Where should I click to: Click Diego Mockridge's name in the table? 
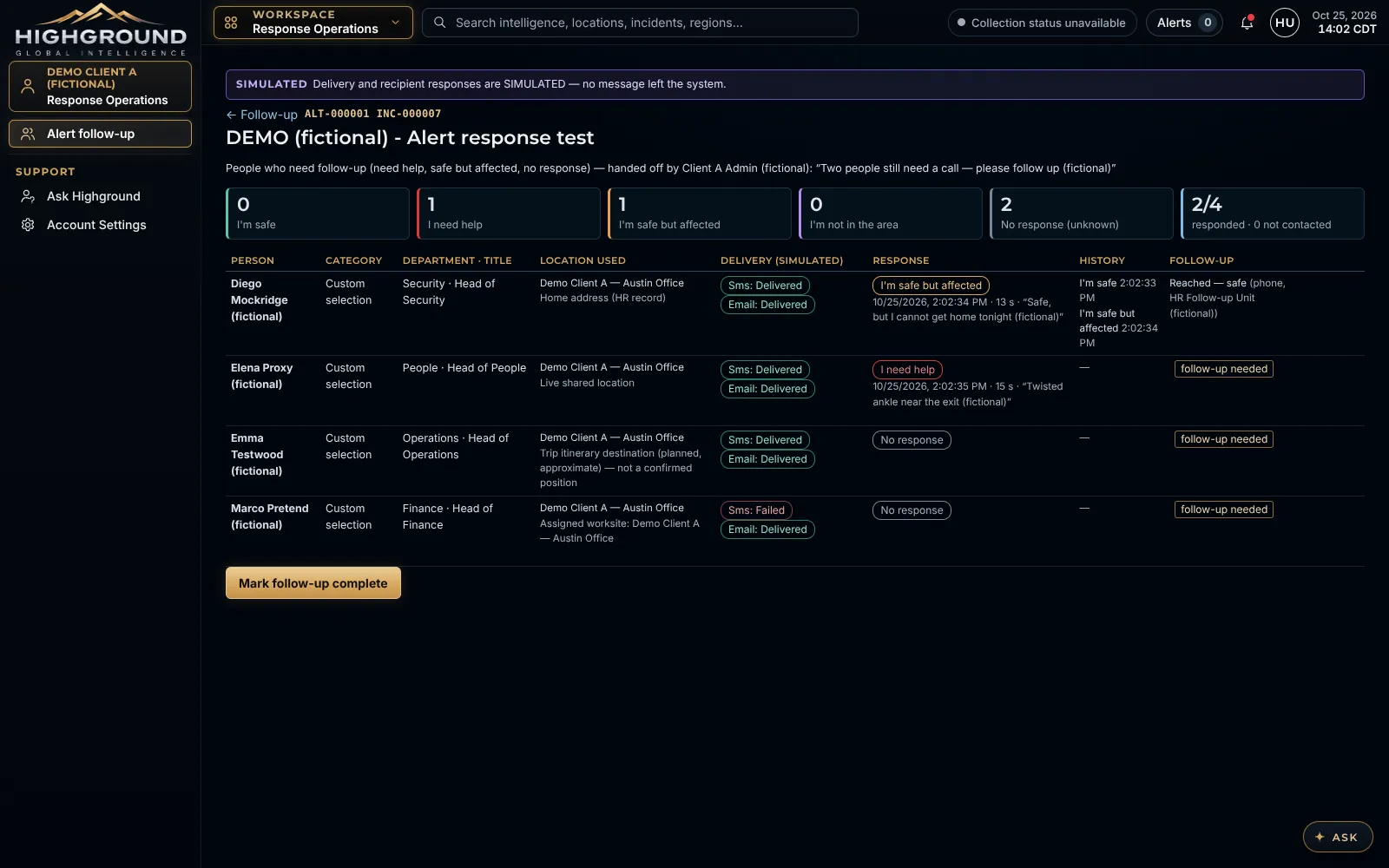[x=260, y=300]
